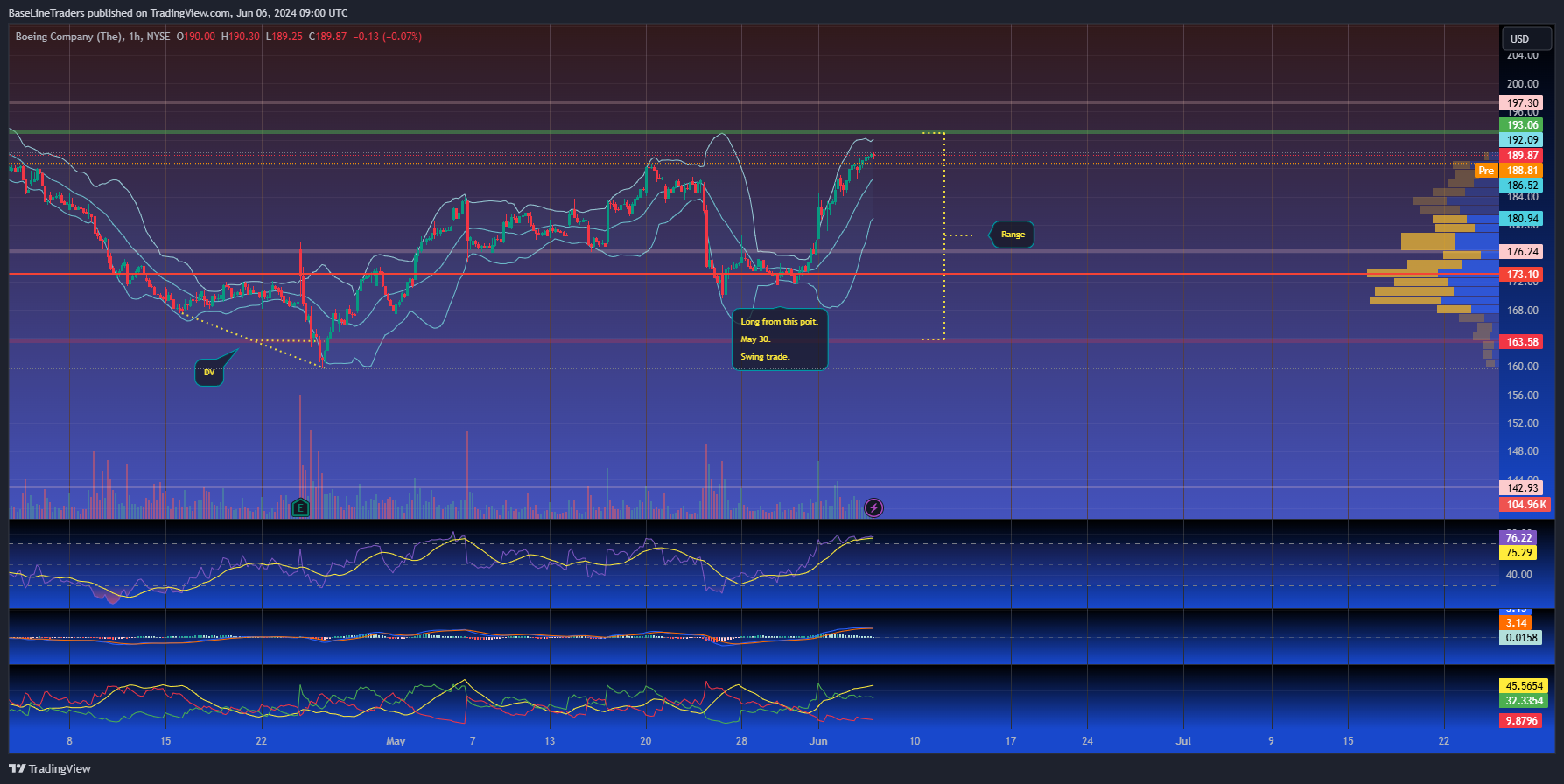Viewport: 1564px width, 784px height.
Task: Click the '8' date axis label
Action: pos(69,741)
